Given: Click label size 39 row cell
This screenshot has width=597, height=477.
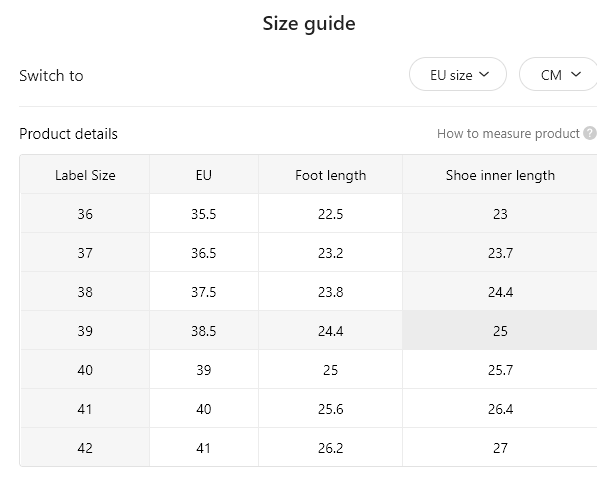Looking at the screenshot, I should (85, 330).
